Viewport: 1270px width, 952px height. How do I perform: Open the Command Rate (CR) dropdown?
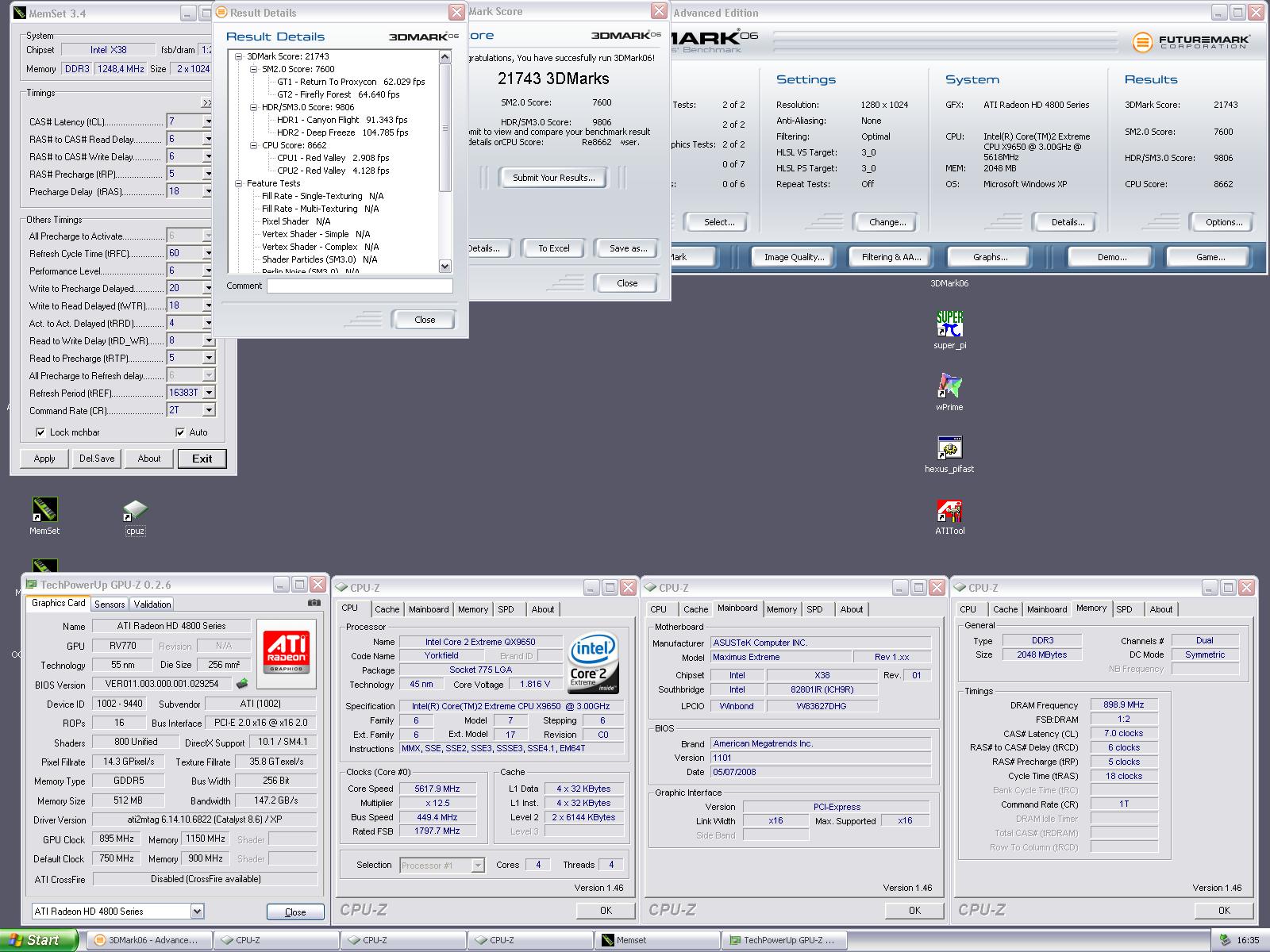pyautogui.click(x=209, y=410)
